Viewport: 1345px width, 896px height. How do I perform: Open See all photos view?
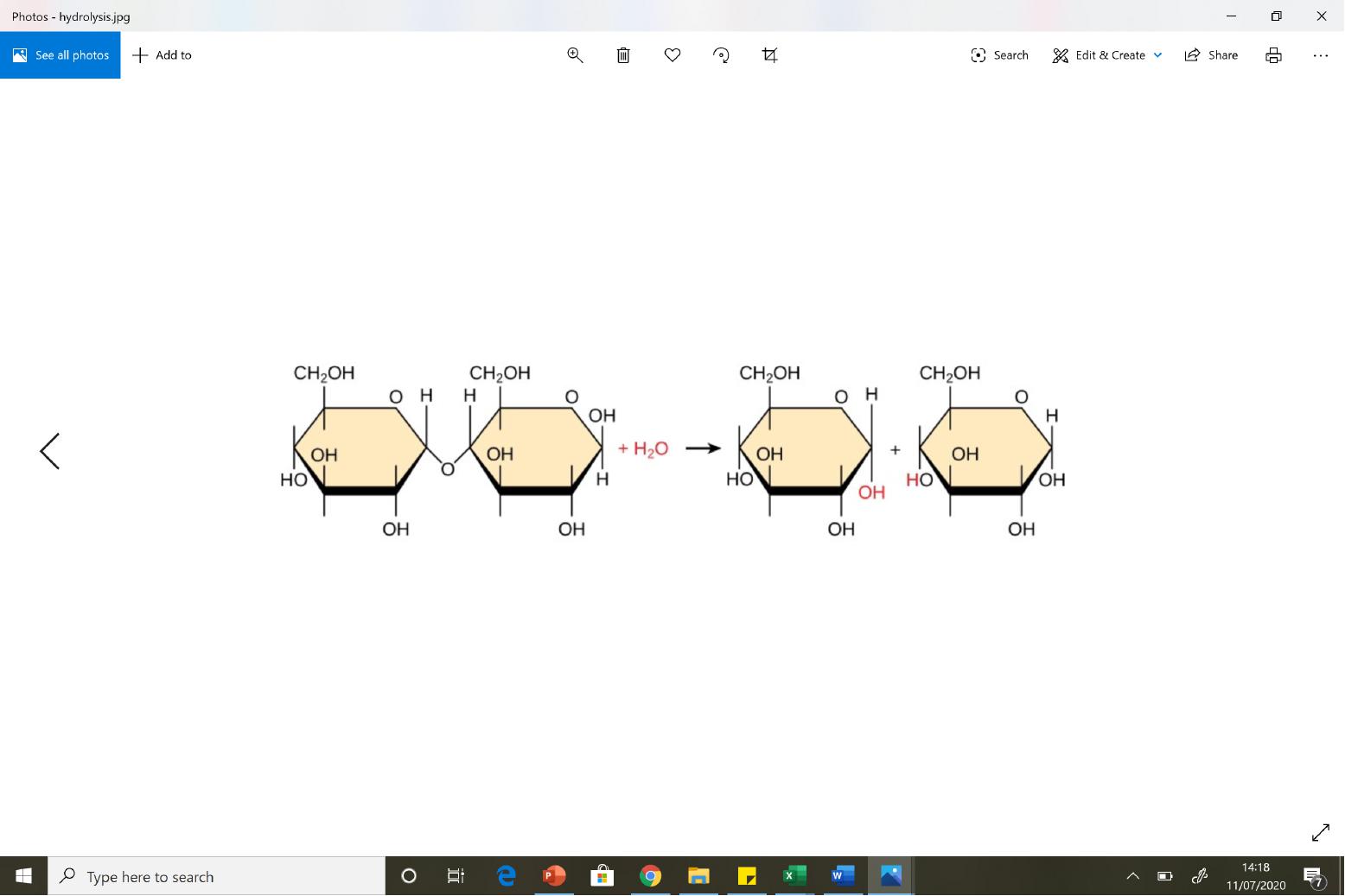61,55
